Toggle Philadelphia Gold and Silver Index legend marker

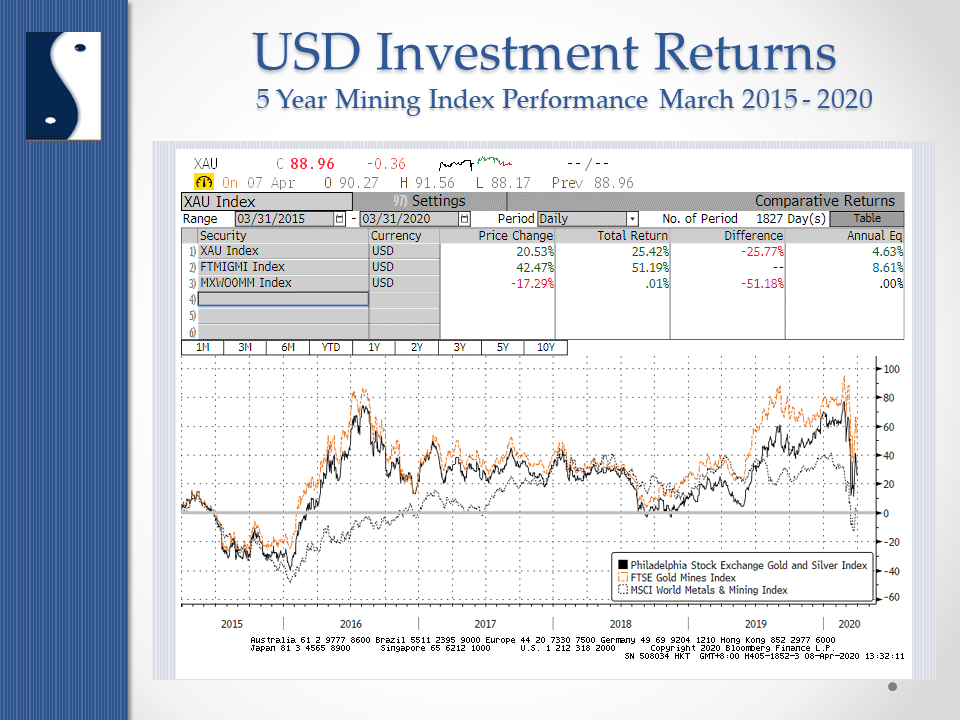tap(622, 566)
